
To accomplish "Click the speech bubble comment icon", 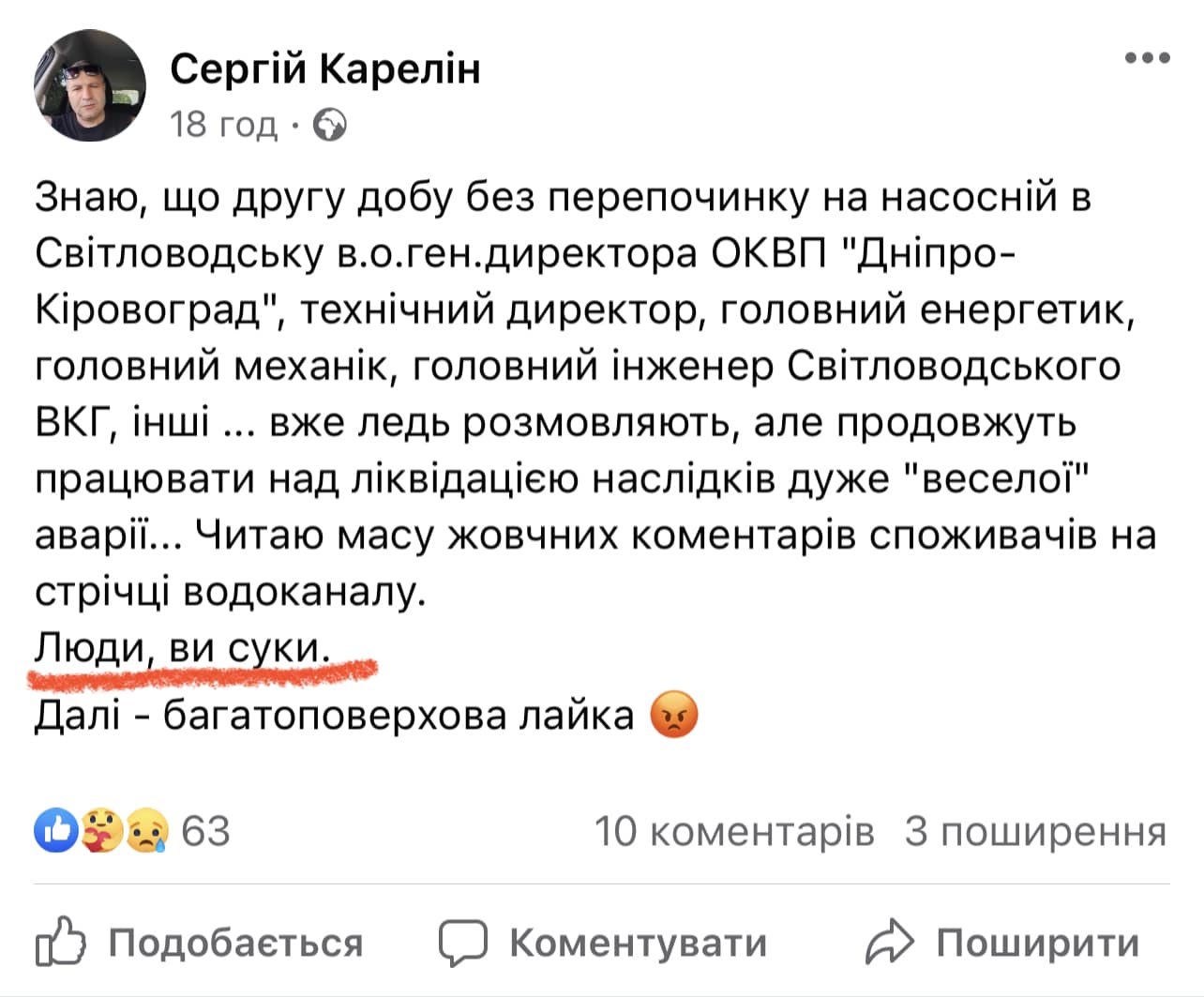I will (x=463, y=943).
